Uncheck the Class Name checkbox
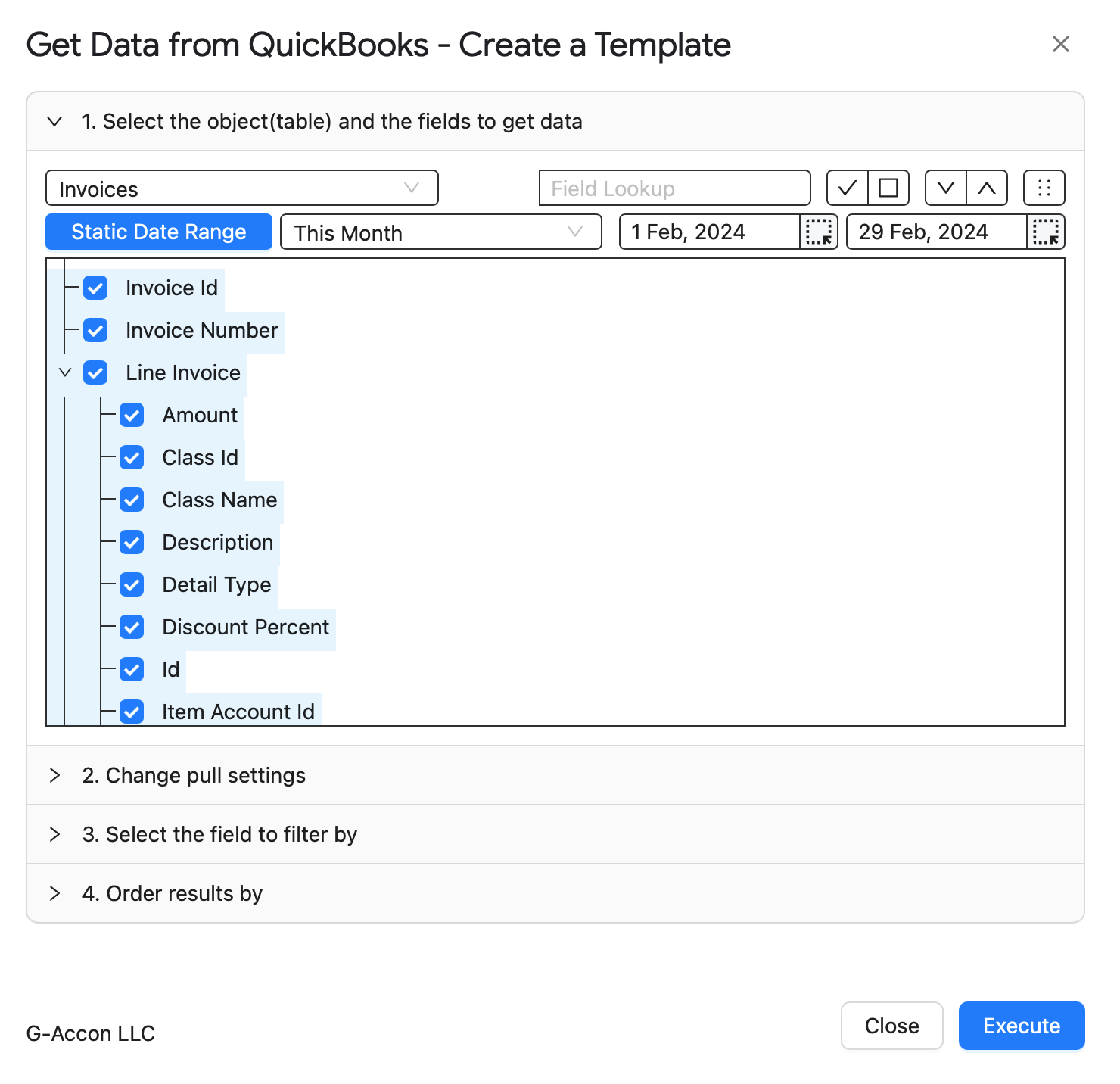This screenshot has width=1120, height=1084. pos(132,500)
